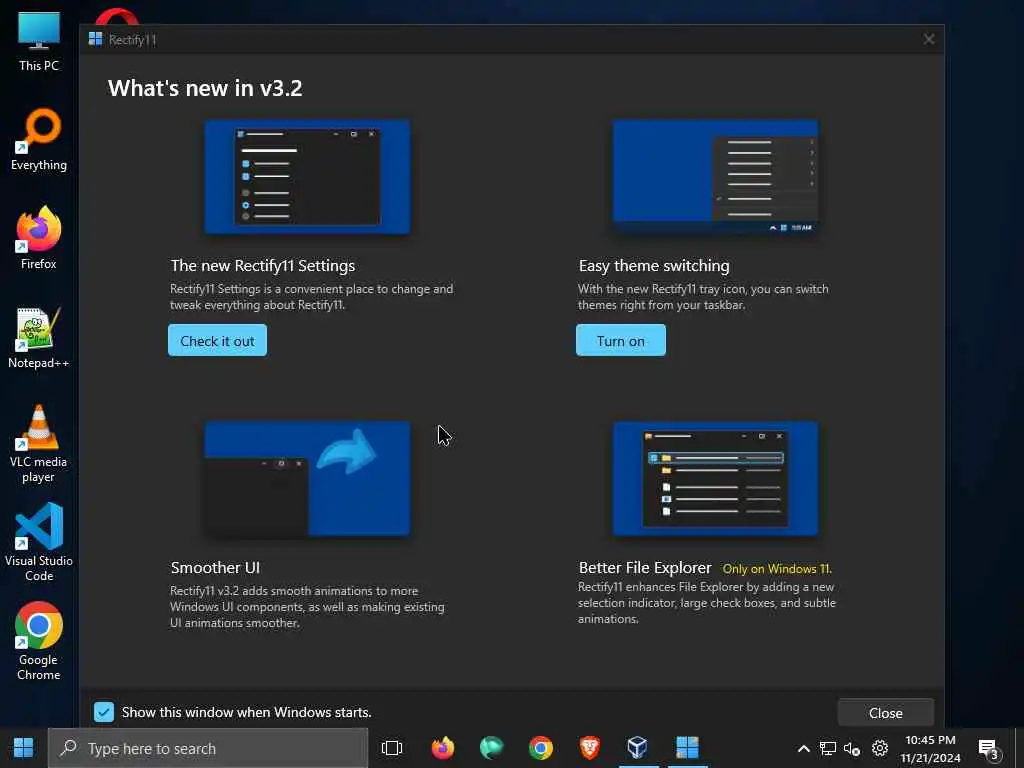The image size is (1024, 768).
Task: Select the Firefox desktop shortcut
Action: tap(39, 238)
